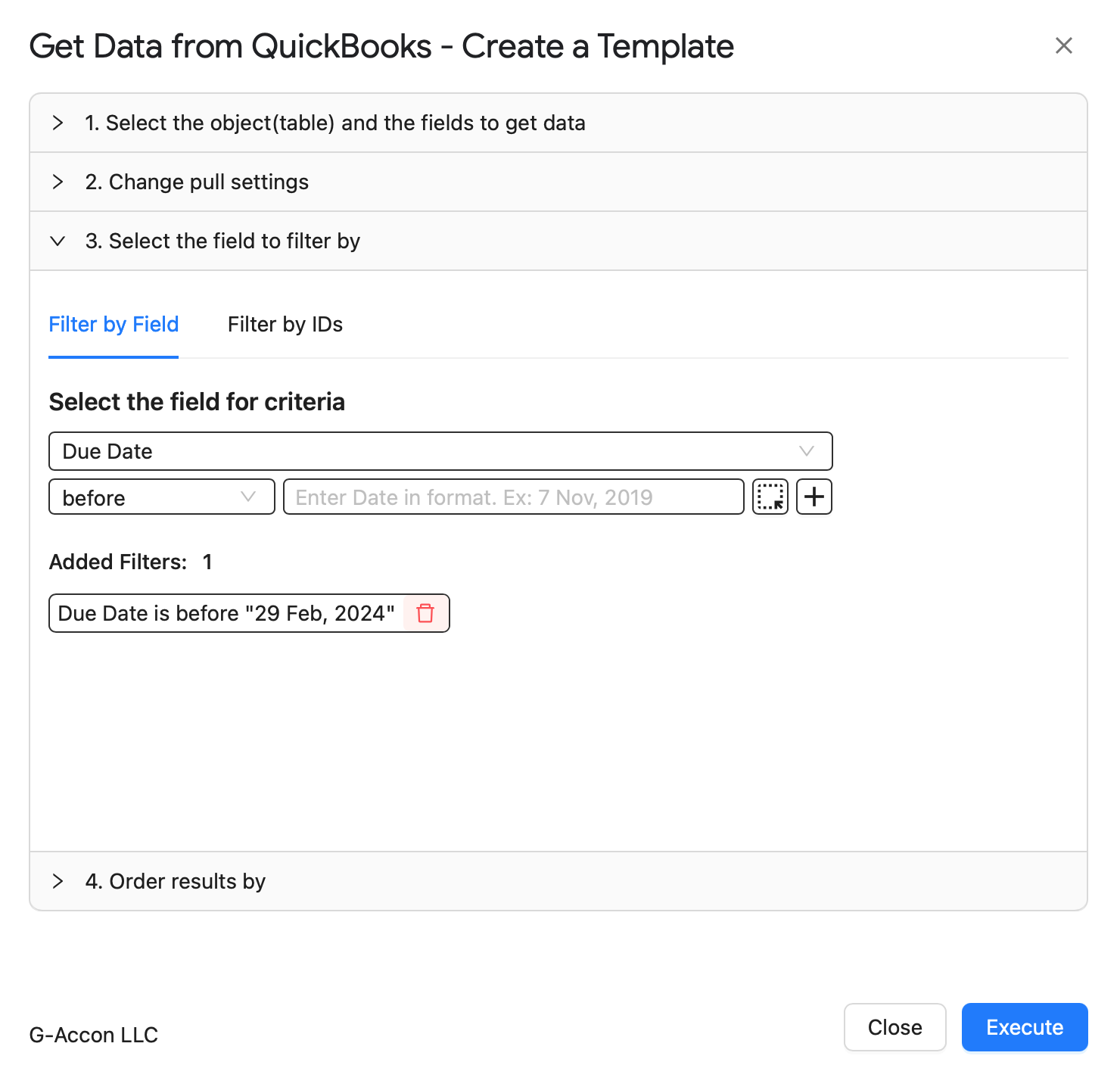
Task: Select the Filter by Field tab
Action: pos(114,325)
